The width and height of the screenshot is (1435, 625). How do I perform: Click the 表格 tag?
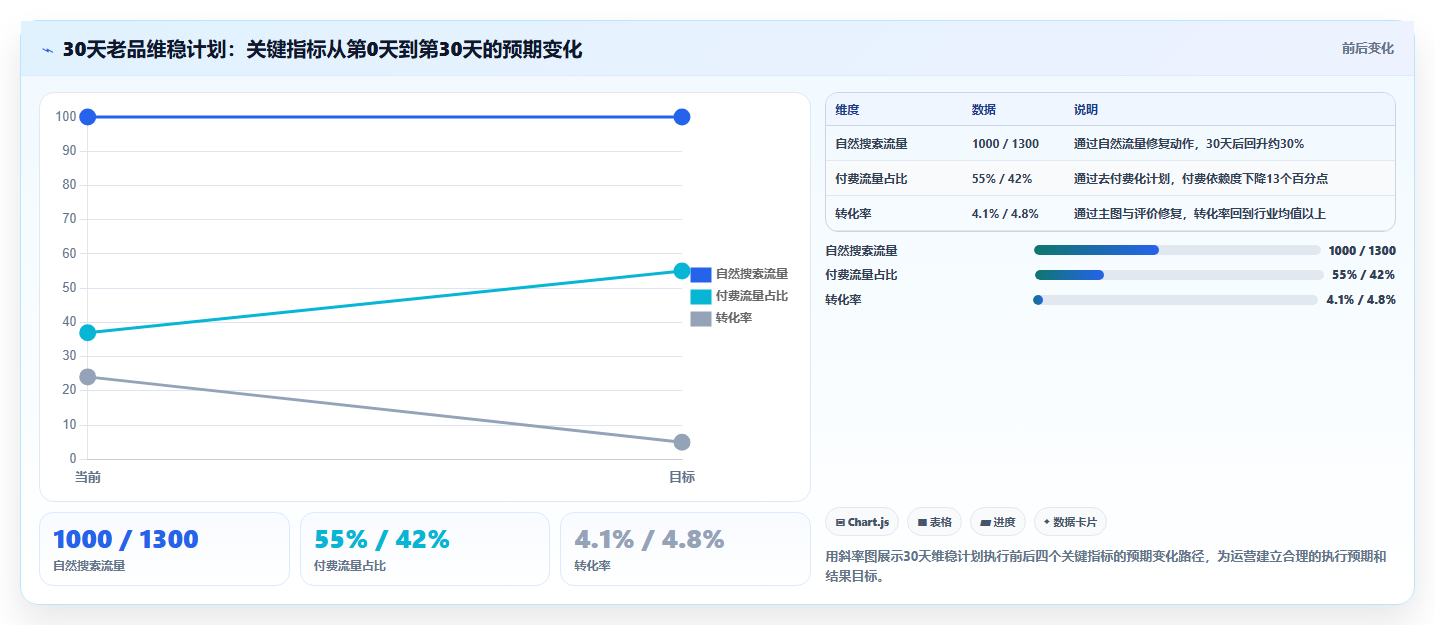934,522
